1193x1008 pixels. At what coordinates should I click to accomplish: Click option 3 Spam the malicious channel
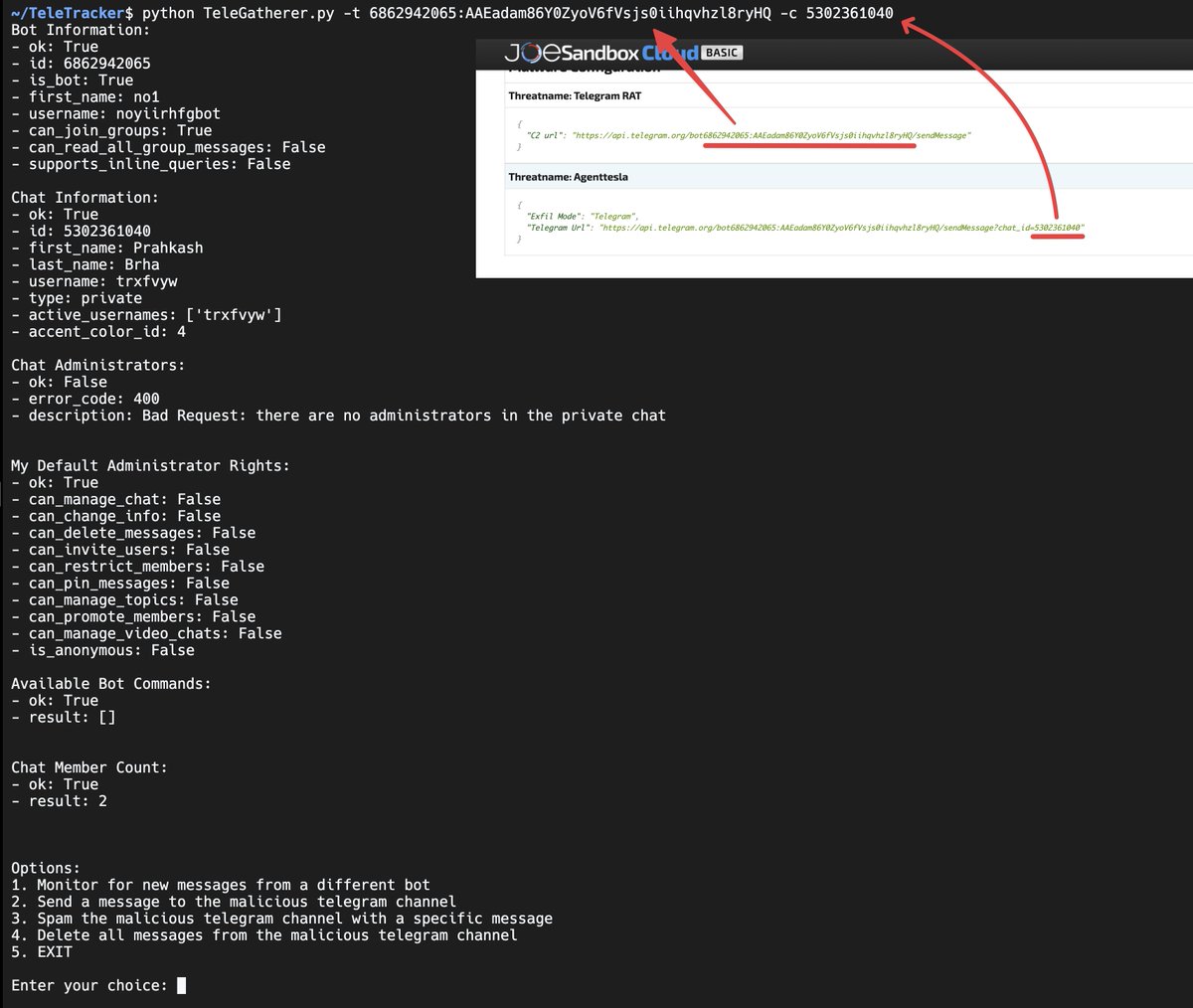tap(282, 920)
